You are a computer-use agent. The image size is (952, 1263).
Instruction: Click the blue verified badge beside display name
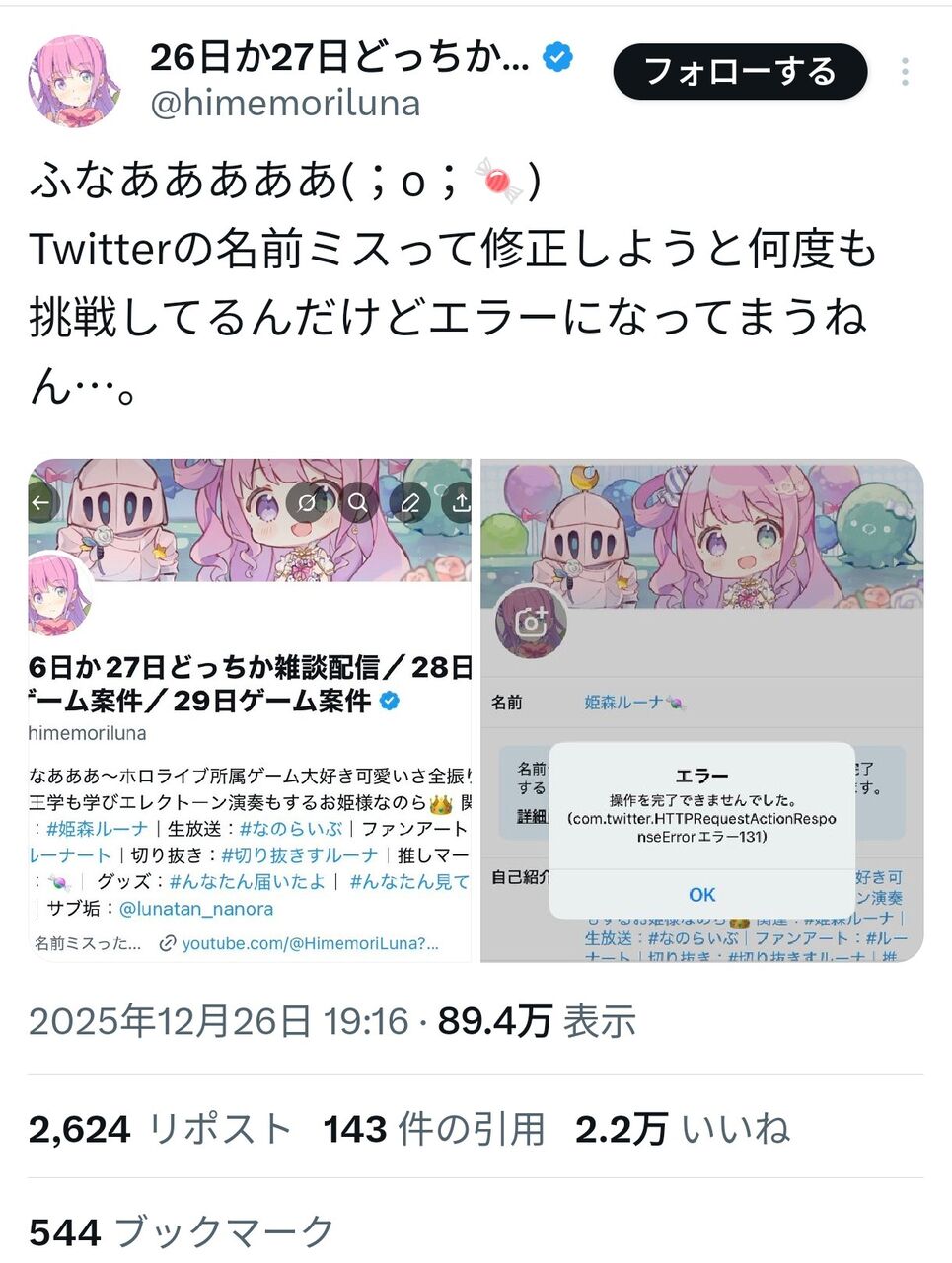click(x=558, y=58)
